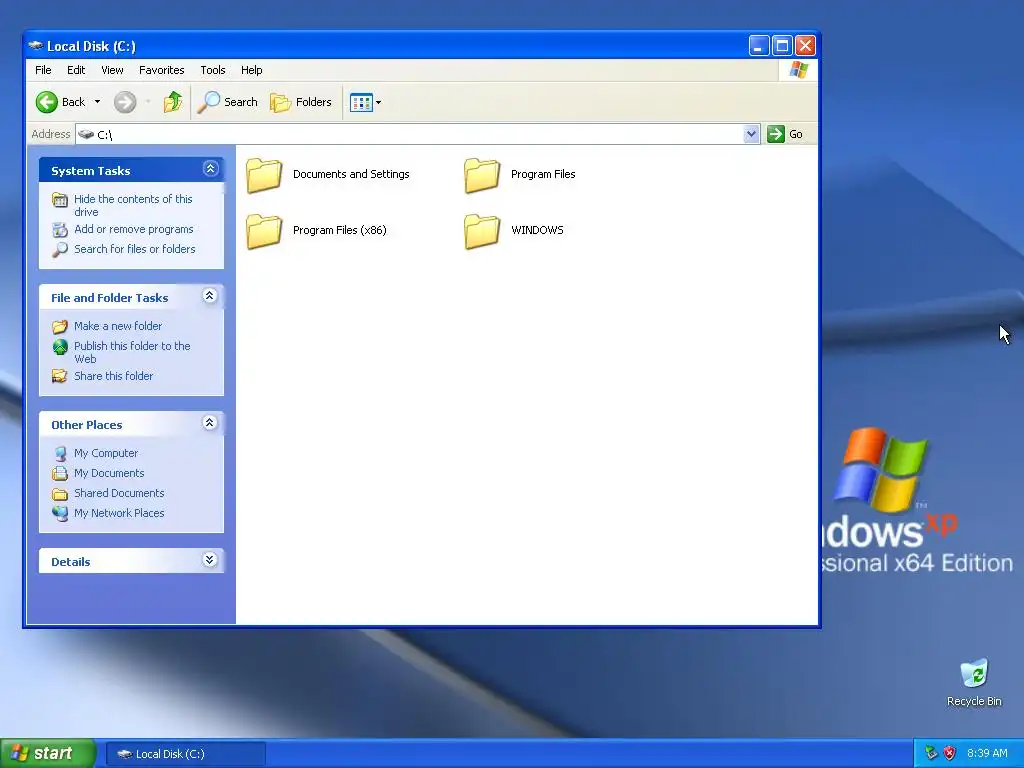Viewport: 1024px width, 768px height.
Task: Open the Favorites menu
Action: coord(161,70)
